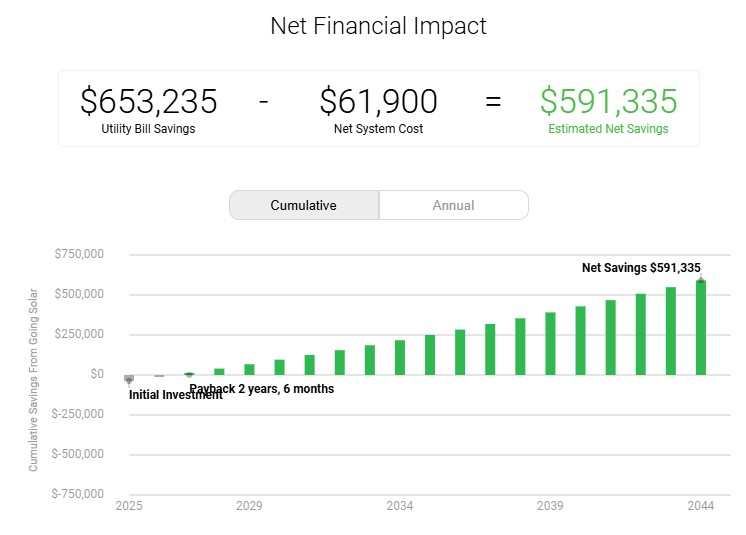Screen dimensions: 746x535
Task: Select the 2044 cumulative savings bar
Action: [x=701, y=328]
